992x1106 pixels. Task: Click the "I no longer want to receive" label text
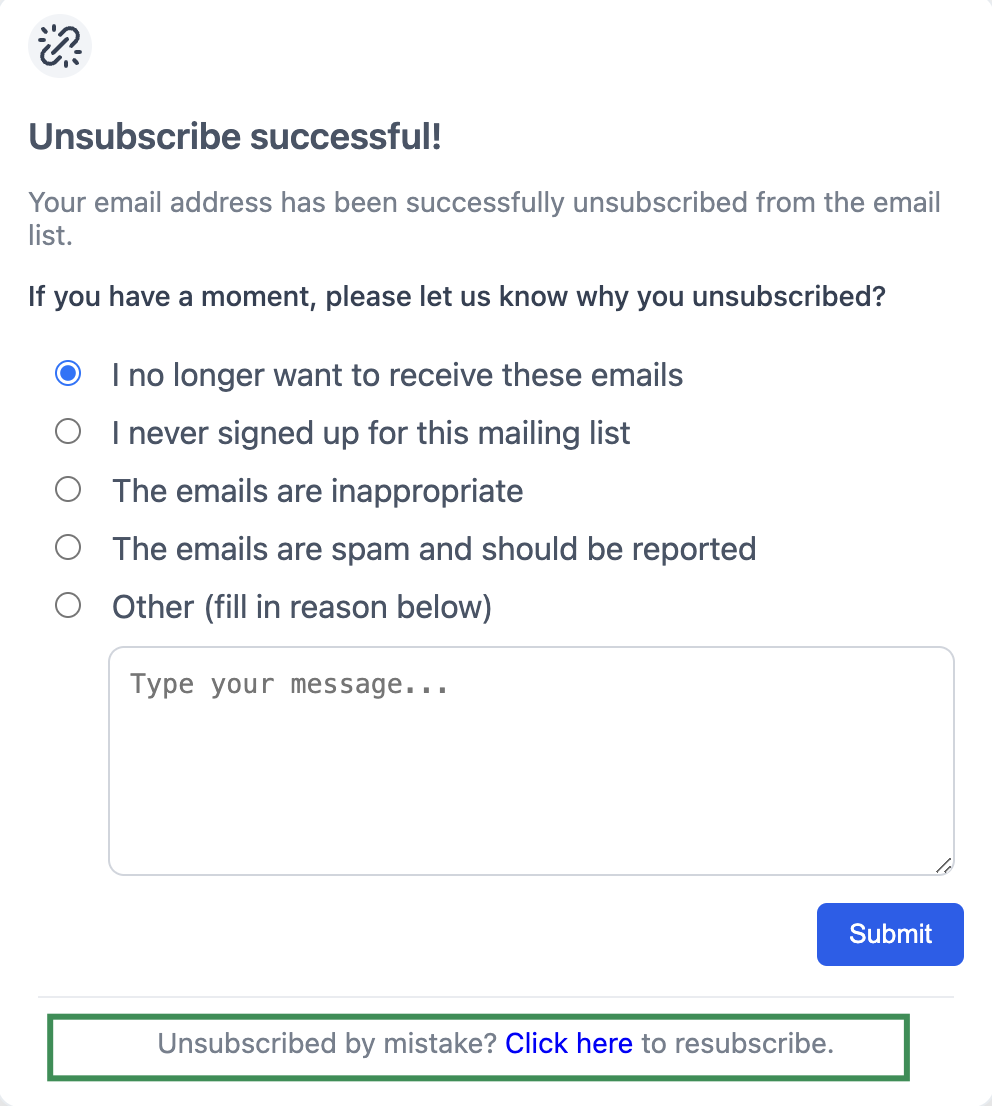tap(397, 375)
